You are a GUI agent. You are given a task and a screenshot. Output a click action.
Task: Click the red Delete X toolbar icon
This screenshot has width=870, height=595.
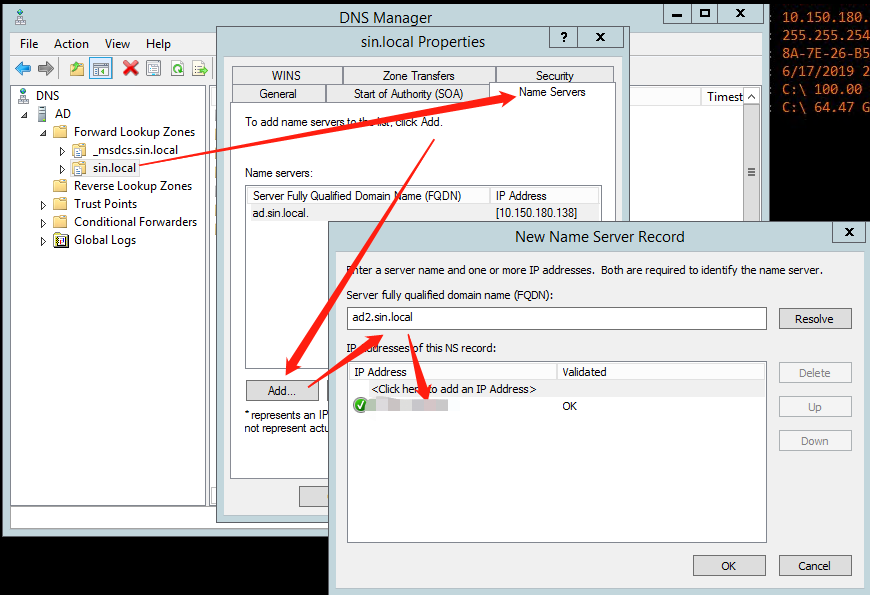tap(130, 68)
